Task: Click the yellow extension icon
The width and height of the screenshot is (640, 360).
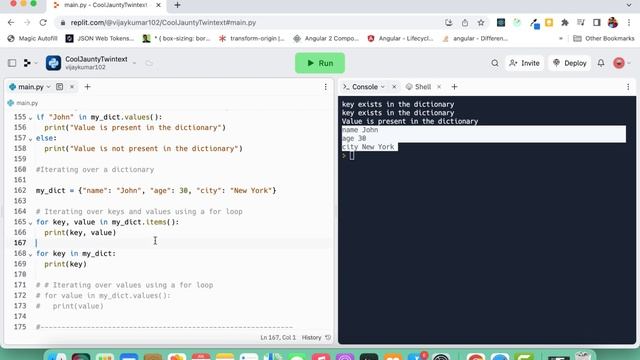Action: [x=549, y=22]
